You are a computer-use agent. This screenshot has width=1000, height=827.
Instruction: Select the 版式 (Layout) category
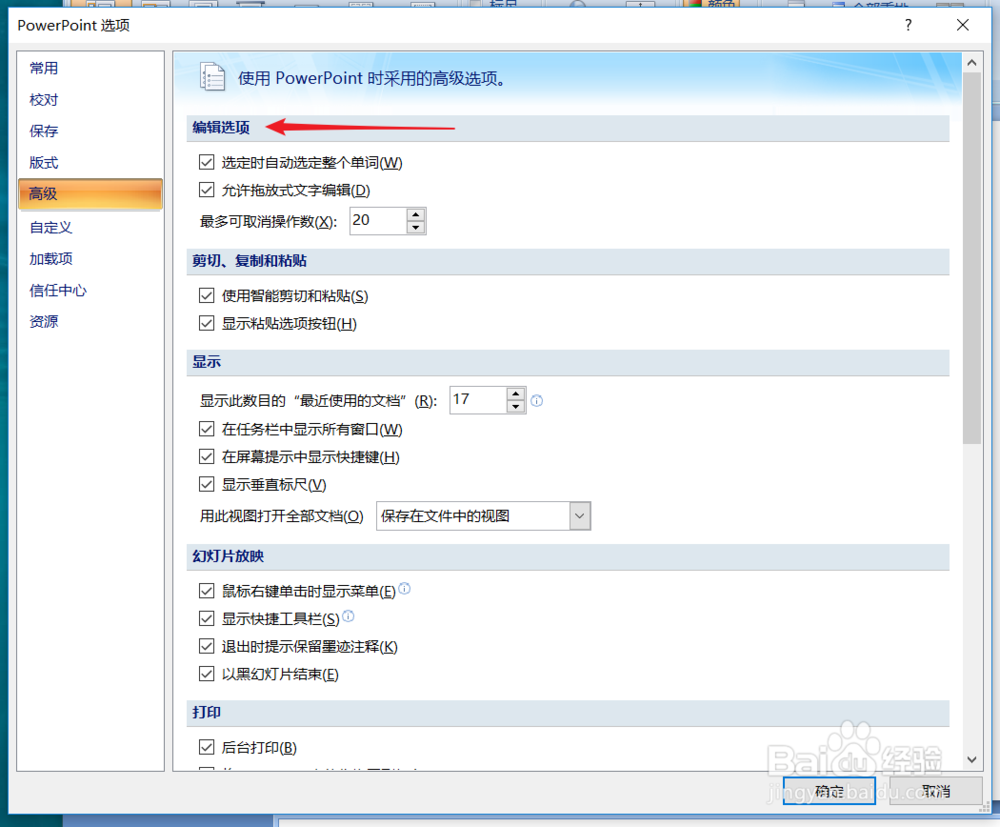tap(90, 163)
